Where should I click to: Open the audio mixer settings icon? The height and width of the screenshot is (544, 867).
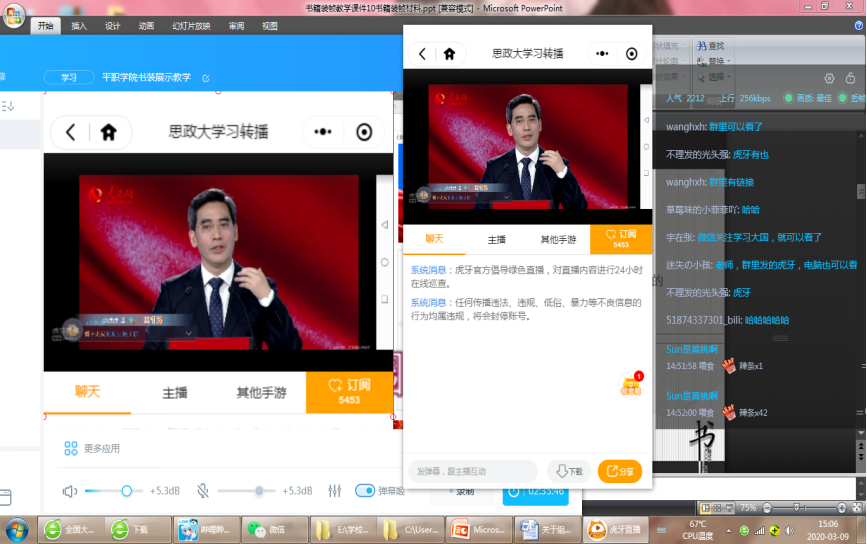[x=335, y=491]
